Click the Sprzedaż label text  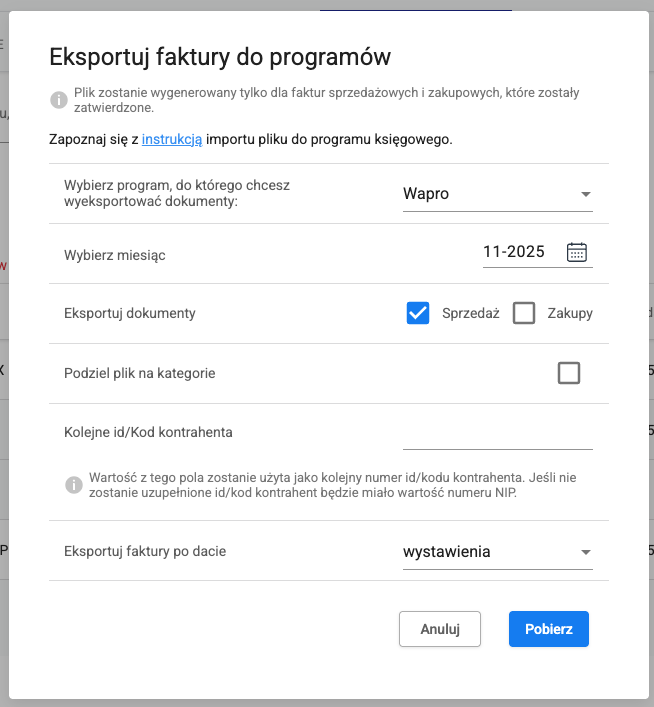pyautogui.click(x=470, y=313)
